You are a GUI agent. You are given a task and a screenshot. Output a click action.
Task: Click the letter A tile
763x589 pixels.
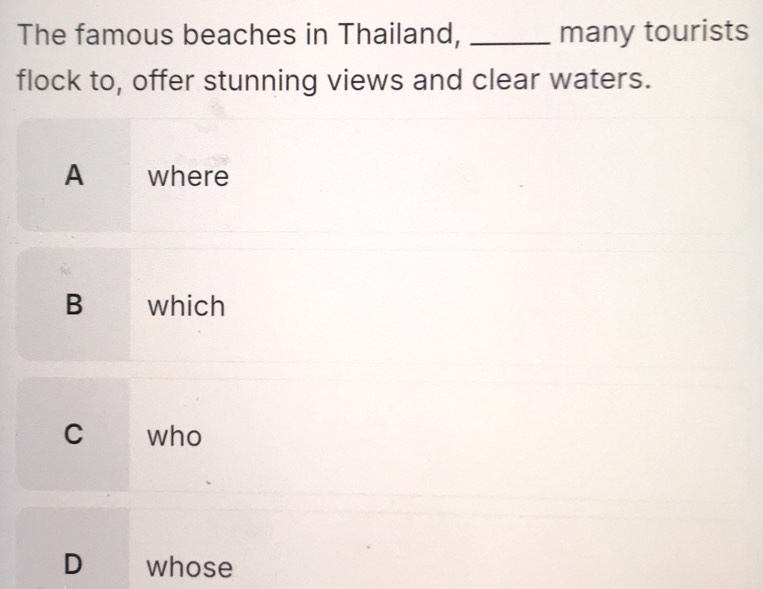(x=72, y=177)
